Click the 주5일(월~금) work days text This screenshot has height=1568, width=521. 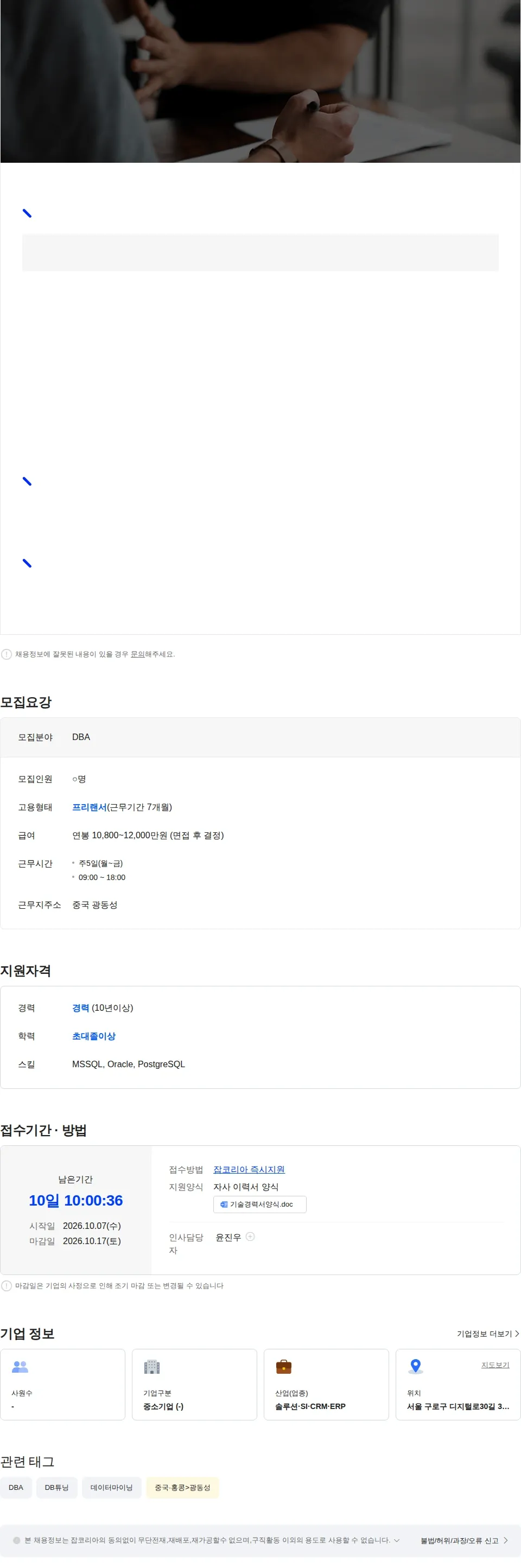(100, 863)
